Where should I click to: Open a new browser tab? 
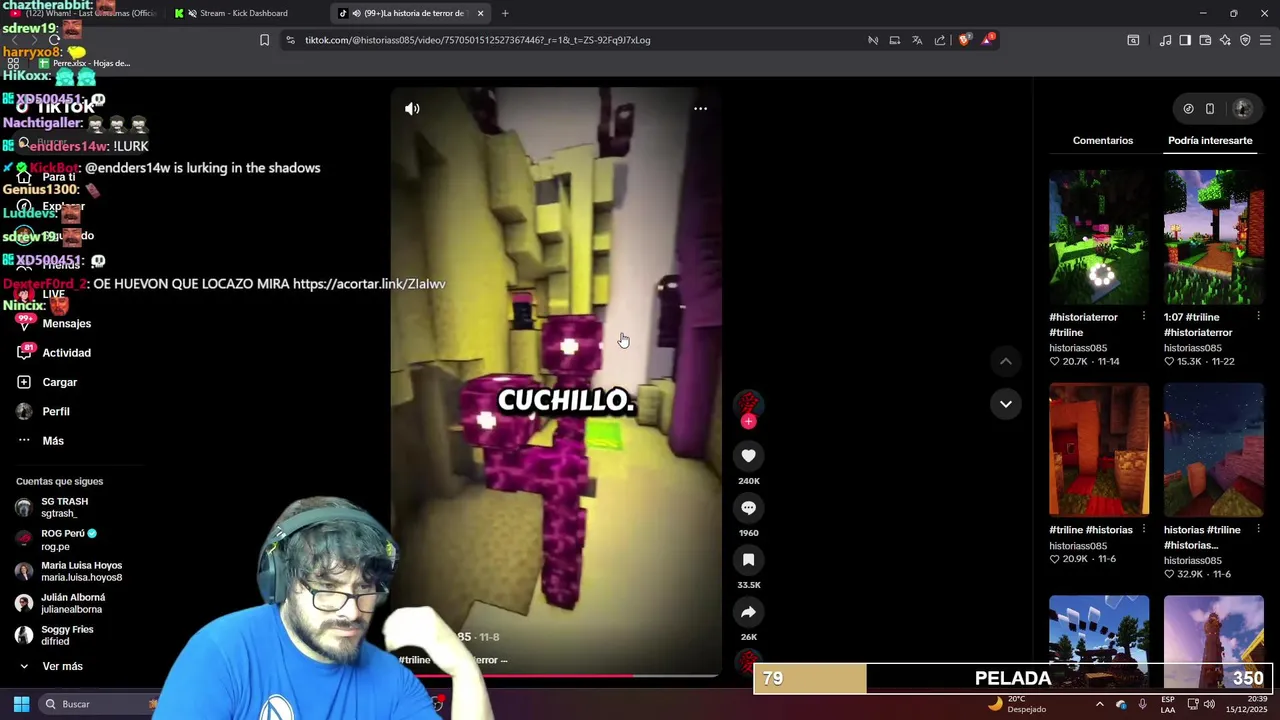click(505, 13)
